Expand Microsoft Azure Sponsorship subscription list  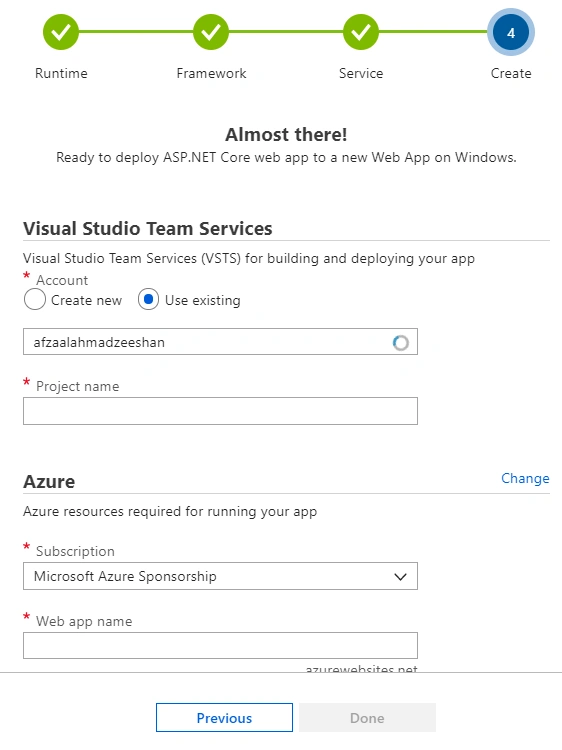coord(220,576)
